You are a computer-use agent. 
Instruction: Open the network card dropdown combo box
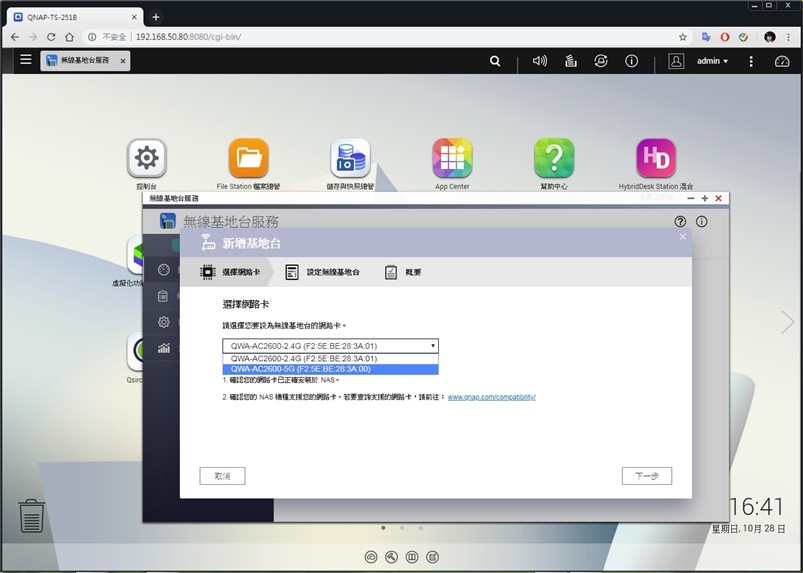coord(330,346)
